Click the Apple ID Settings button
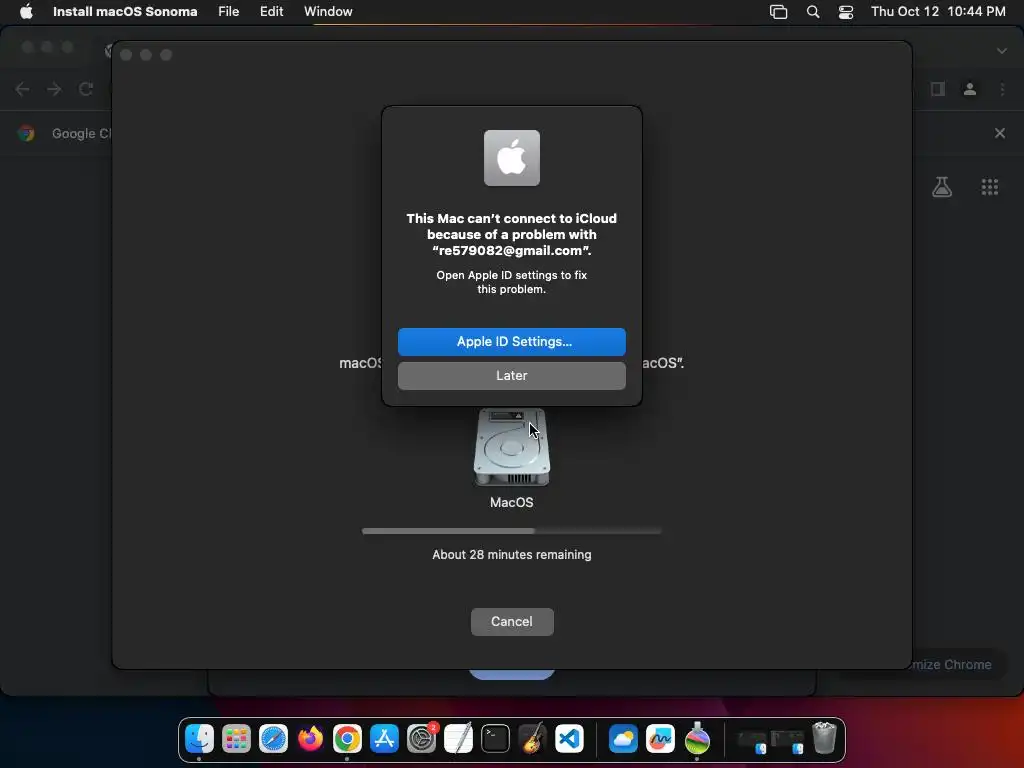The width and height of the screenshot is (1024, 768). click(x=511, y=342)
